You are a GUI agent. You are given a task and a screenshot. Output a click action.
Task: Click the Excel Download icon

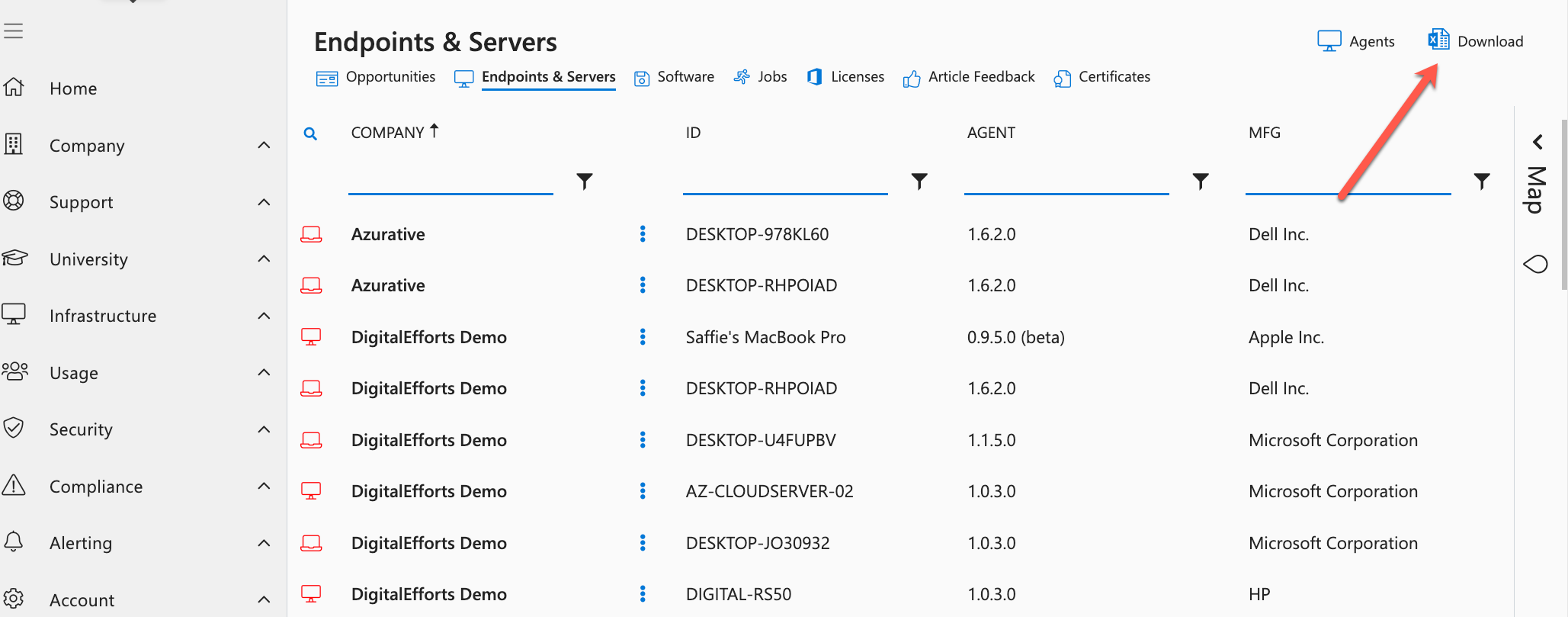click(x=1438, y=40)
